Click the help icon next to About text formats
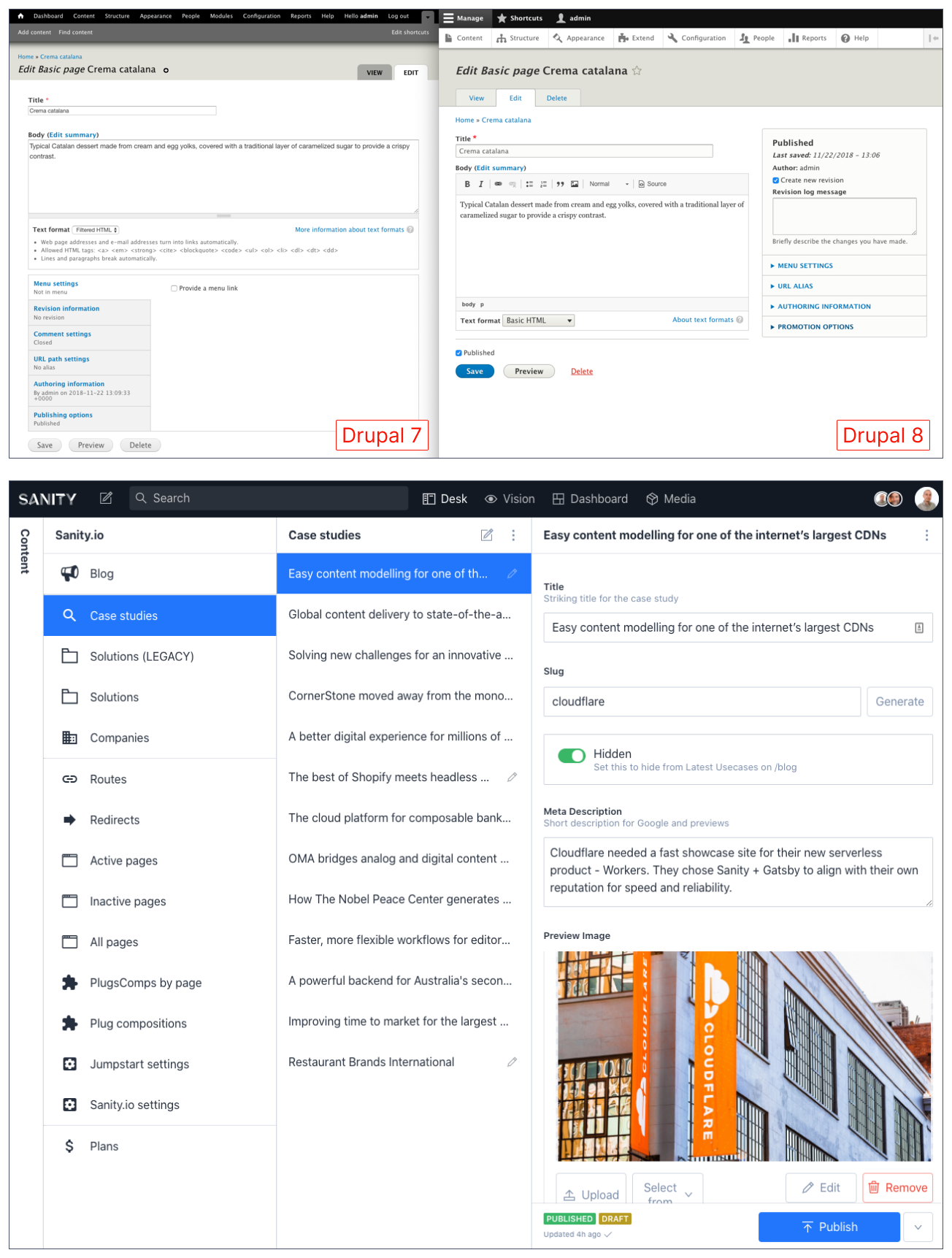 pos(740,320)
